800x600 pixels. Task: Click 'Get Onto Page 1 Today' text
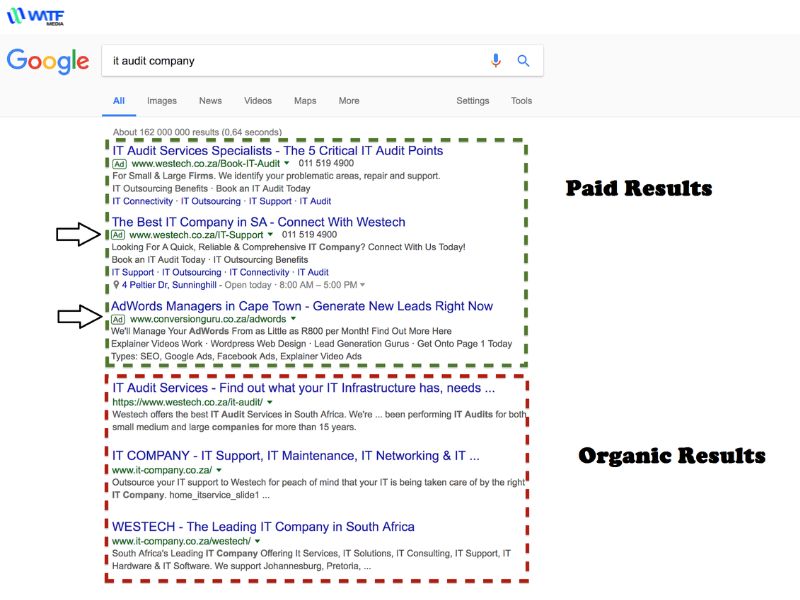click(x=465, y=344)
